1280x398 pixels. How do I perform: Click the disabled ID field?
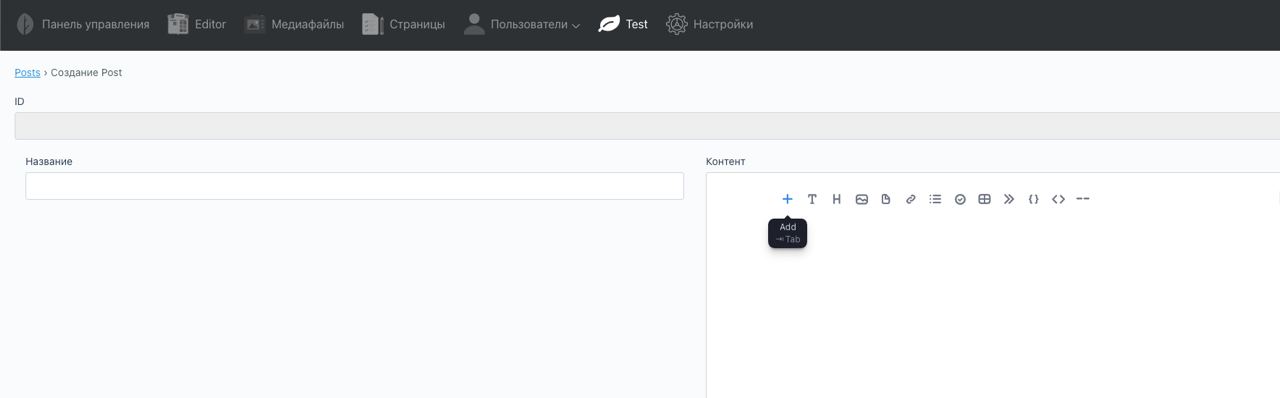click(x=647, y=126)
